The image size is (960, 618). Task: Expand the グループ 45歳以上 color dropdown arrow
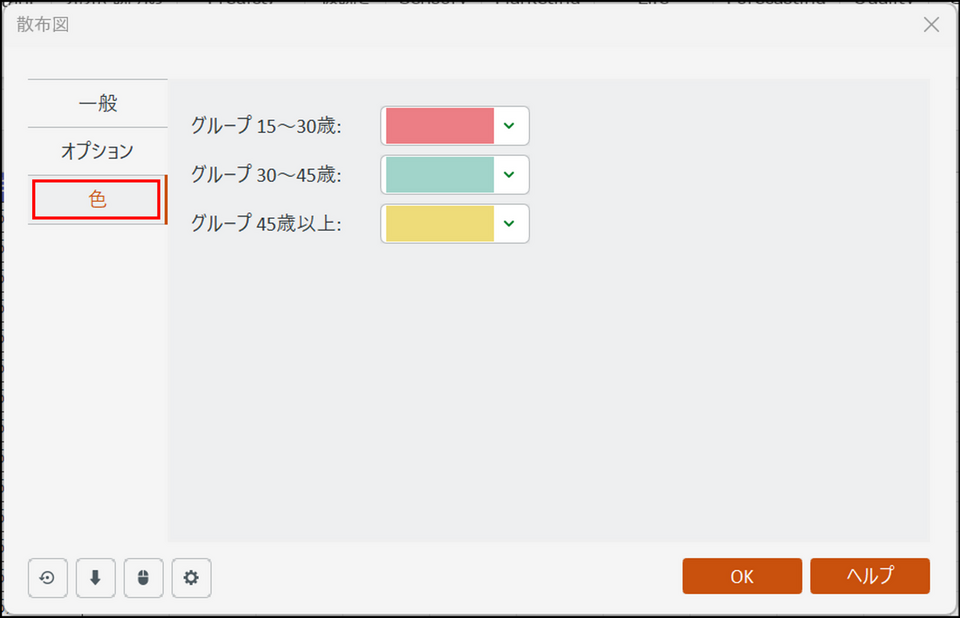click(x=509, y=224)
